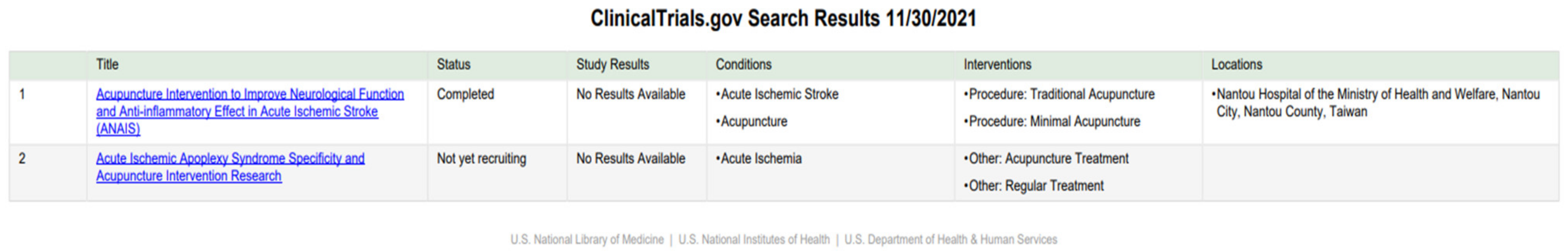Open U.S. National Institutes of Health footer link
Viewport: 1568px width, 252px height.
coord(754,240)
